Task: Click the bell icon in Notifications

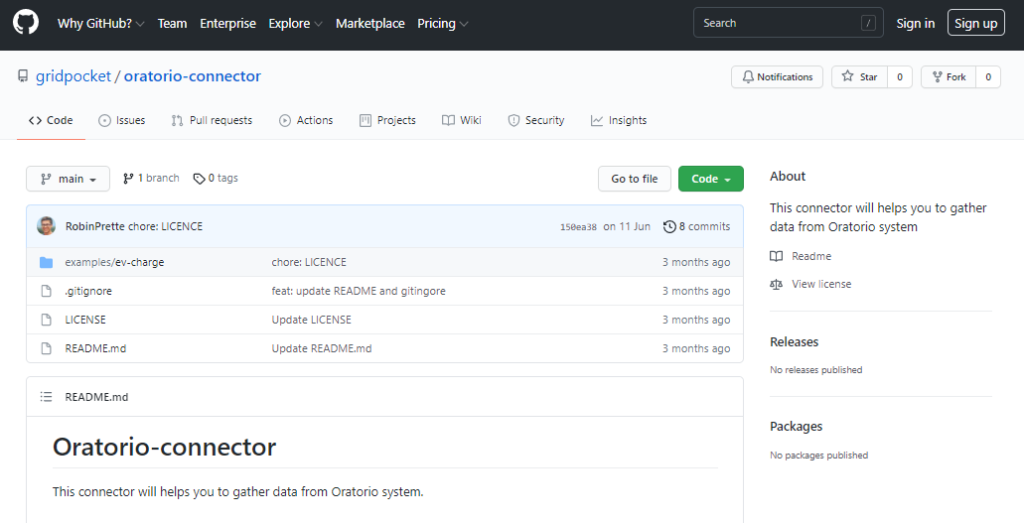Action: tap(748, 77)
